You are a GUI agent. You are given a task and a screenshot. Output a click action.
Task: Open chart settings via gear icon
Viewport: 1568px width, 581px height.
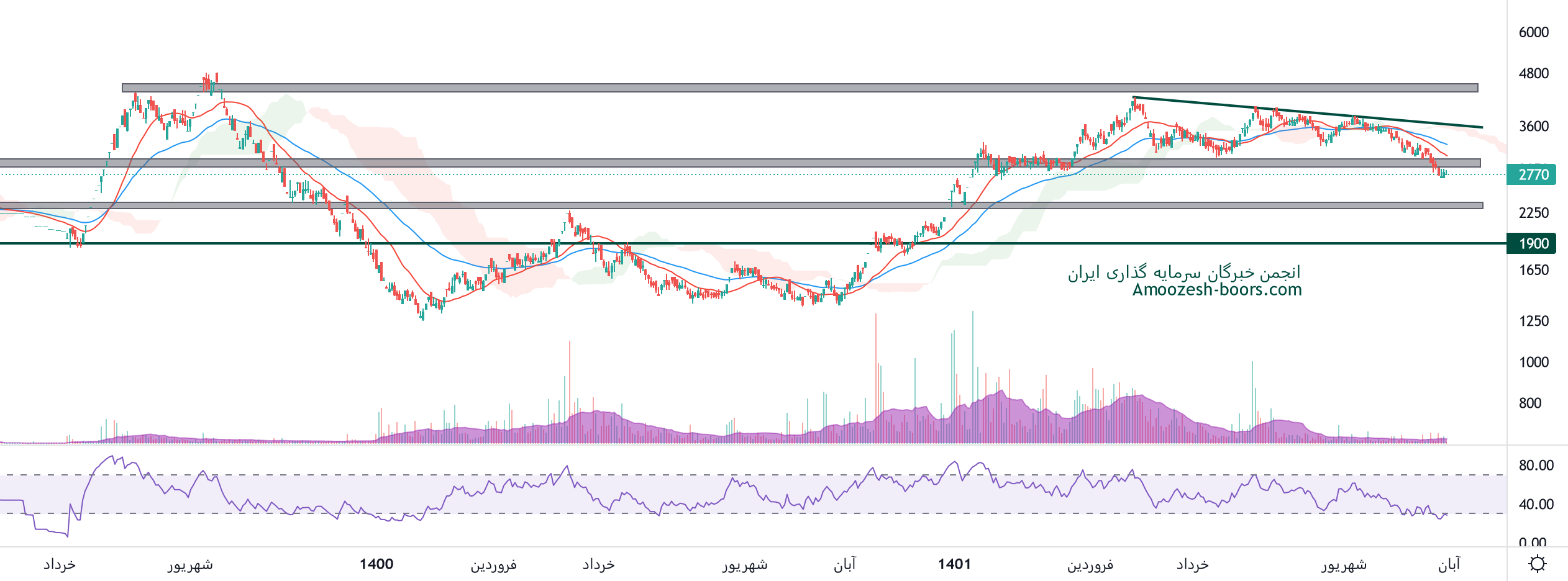click(x=1537, y=564)
